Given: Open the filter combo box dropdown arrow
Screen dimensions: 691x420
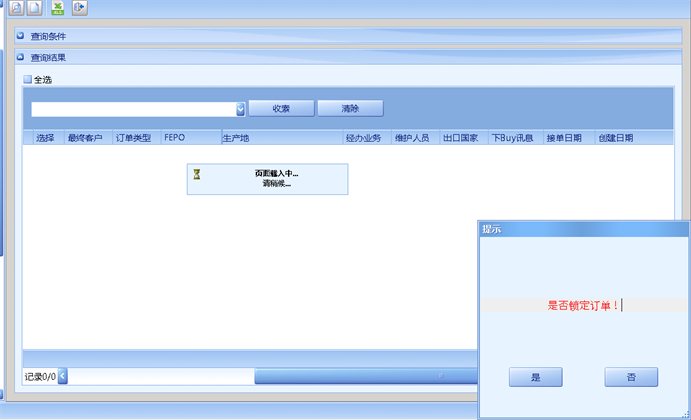Looking at the screenshot, I should [241, 109].
